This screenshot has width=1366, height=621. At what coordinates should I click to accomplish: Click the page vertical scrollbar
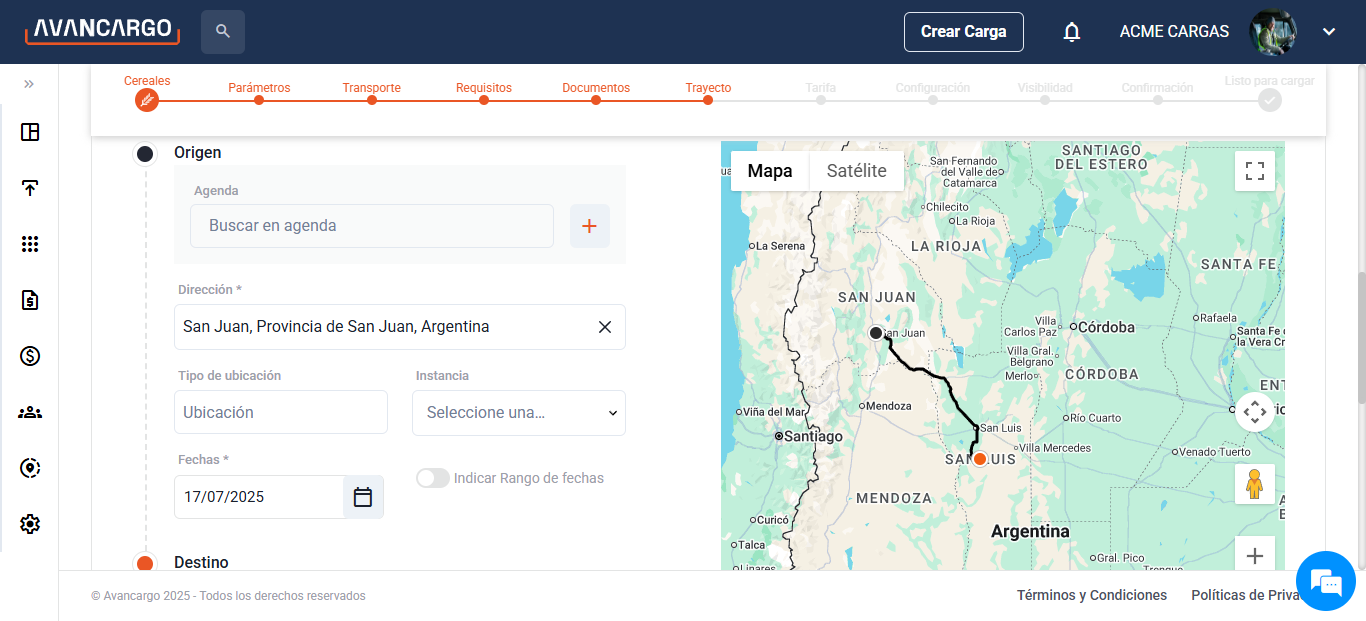pyautogui.click(x=1361, y=338)
